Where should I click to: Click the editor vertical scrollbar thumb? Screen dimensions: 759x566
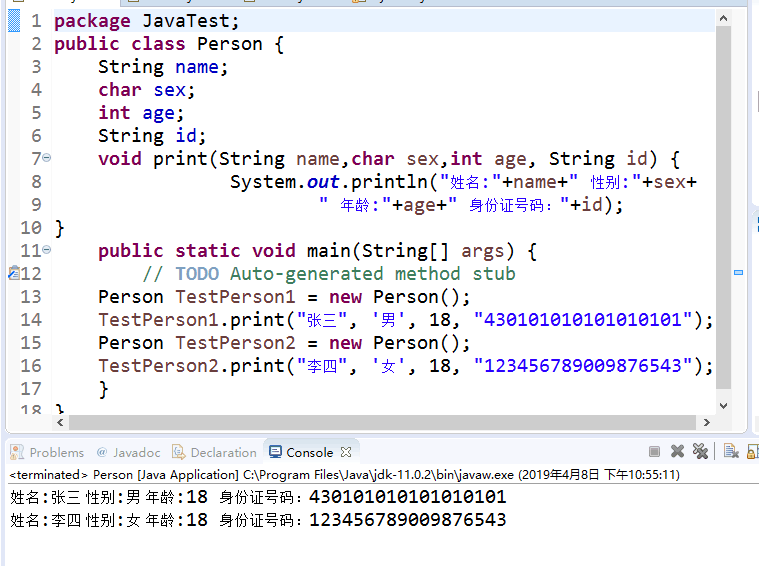click(x=723, y=207)
